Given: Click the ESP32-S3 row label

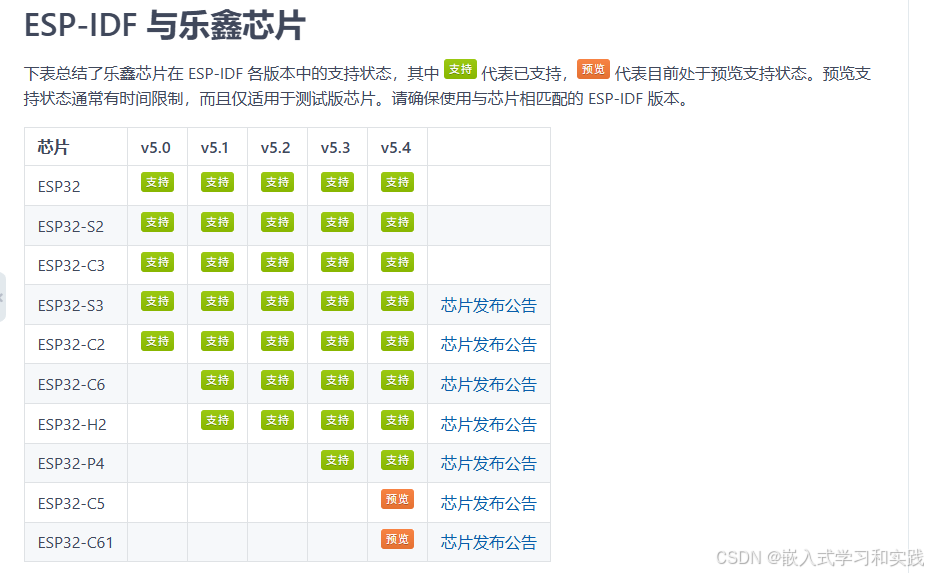Looking at the screenshot, I should (70, 306).
